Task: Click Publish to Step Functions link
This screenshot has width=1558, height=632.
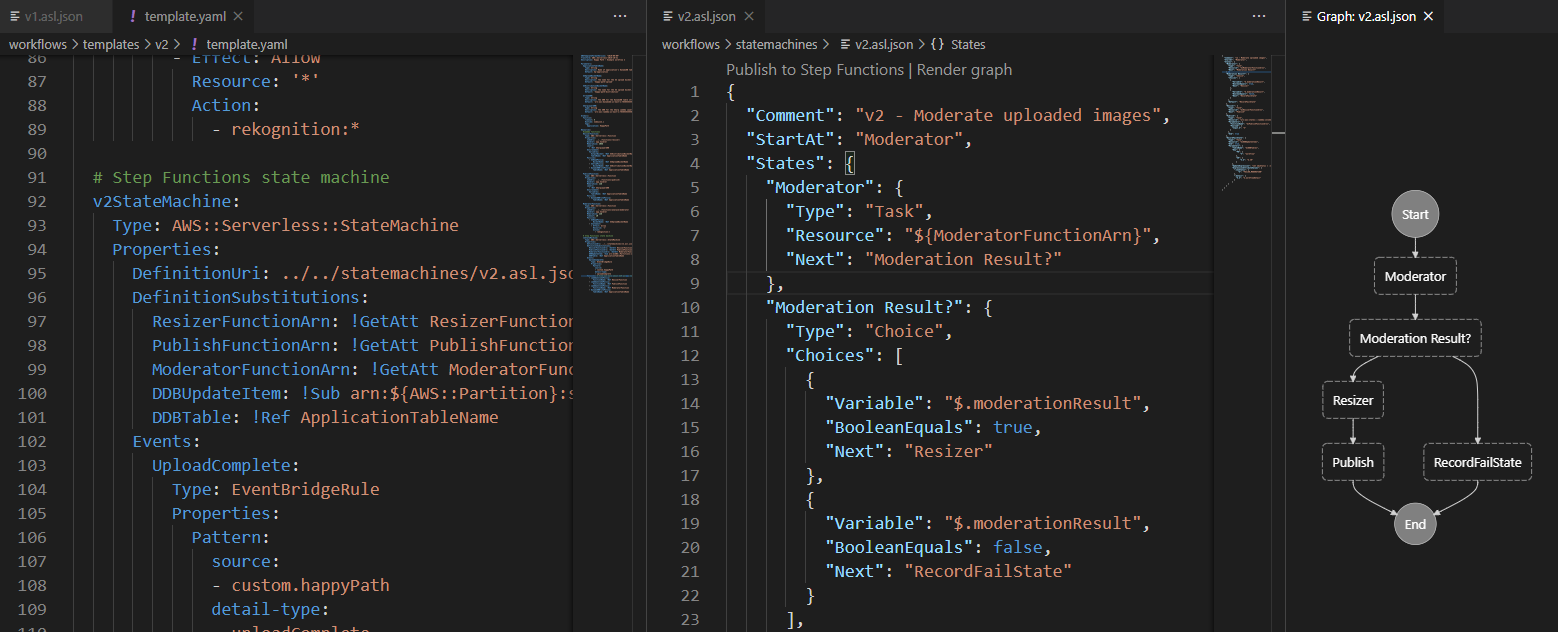Action: pyautogui.click(x=814, y=70)
